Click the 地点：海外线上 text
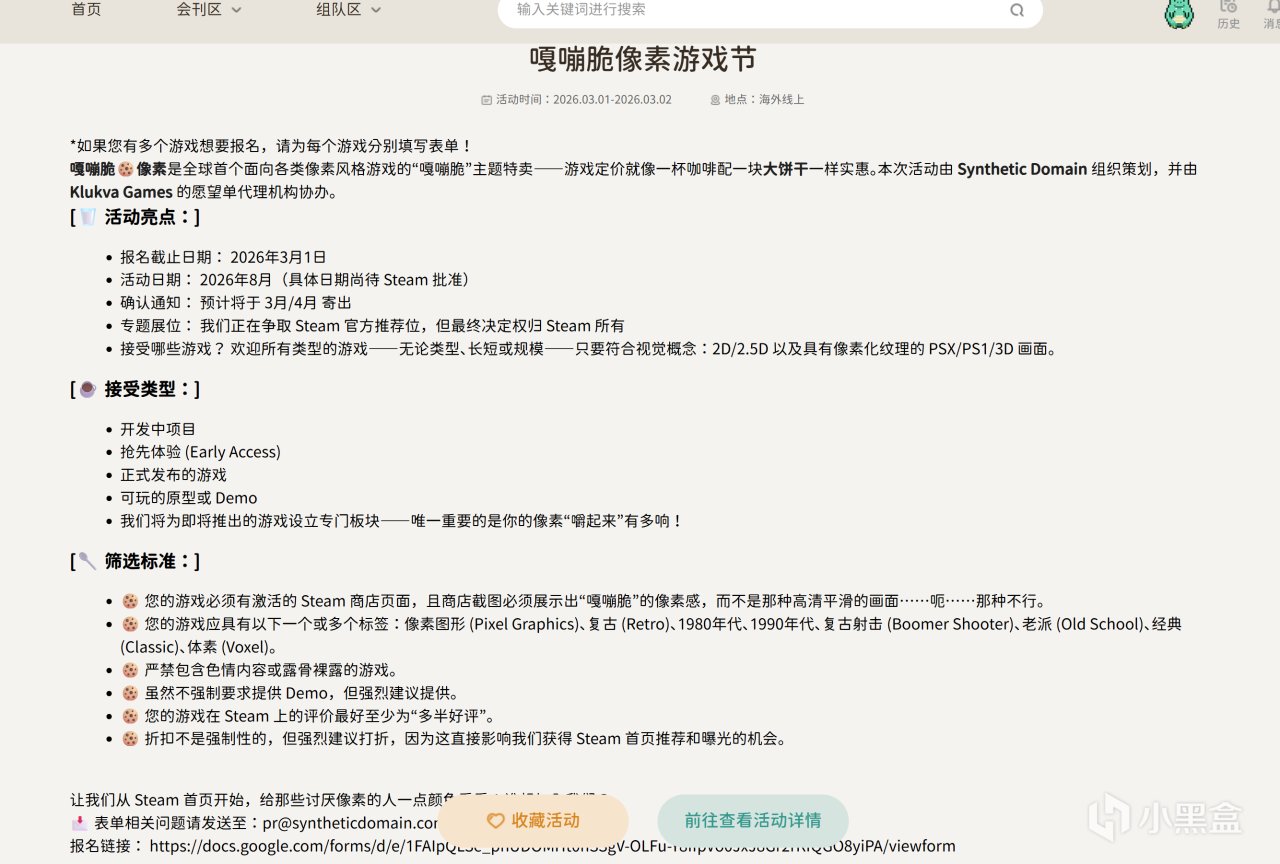This screenshot has height=864, width=1280. click(x=764, y=100)
